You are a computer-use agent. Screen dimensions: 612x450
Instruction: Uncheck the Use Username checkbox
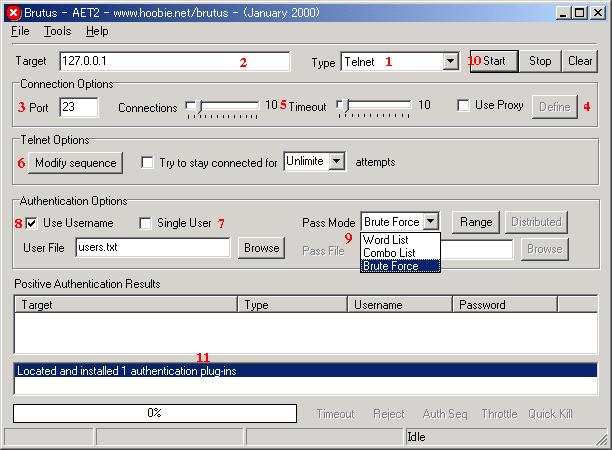coord(31,223)
